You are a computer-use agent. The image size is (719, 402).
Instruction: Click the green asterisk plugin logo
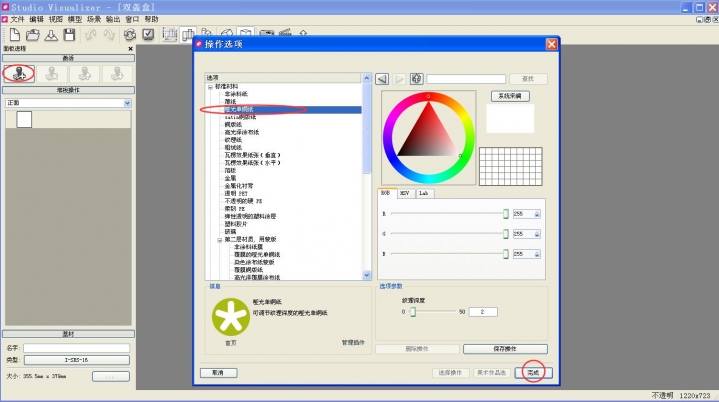230,316
